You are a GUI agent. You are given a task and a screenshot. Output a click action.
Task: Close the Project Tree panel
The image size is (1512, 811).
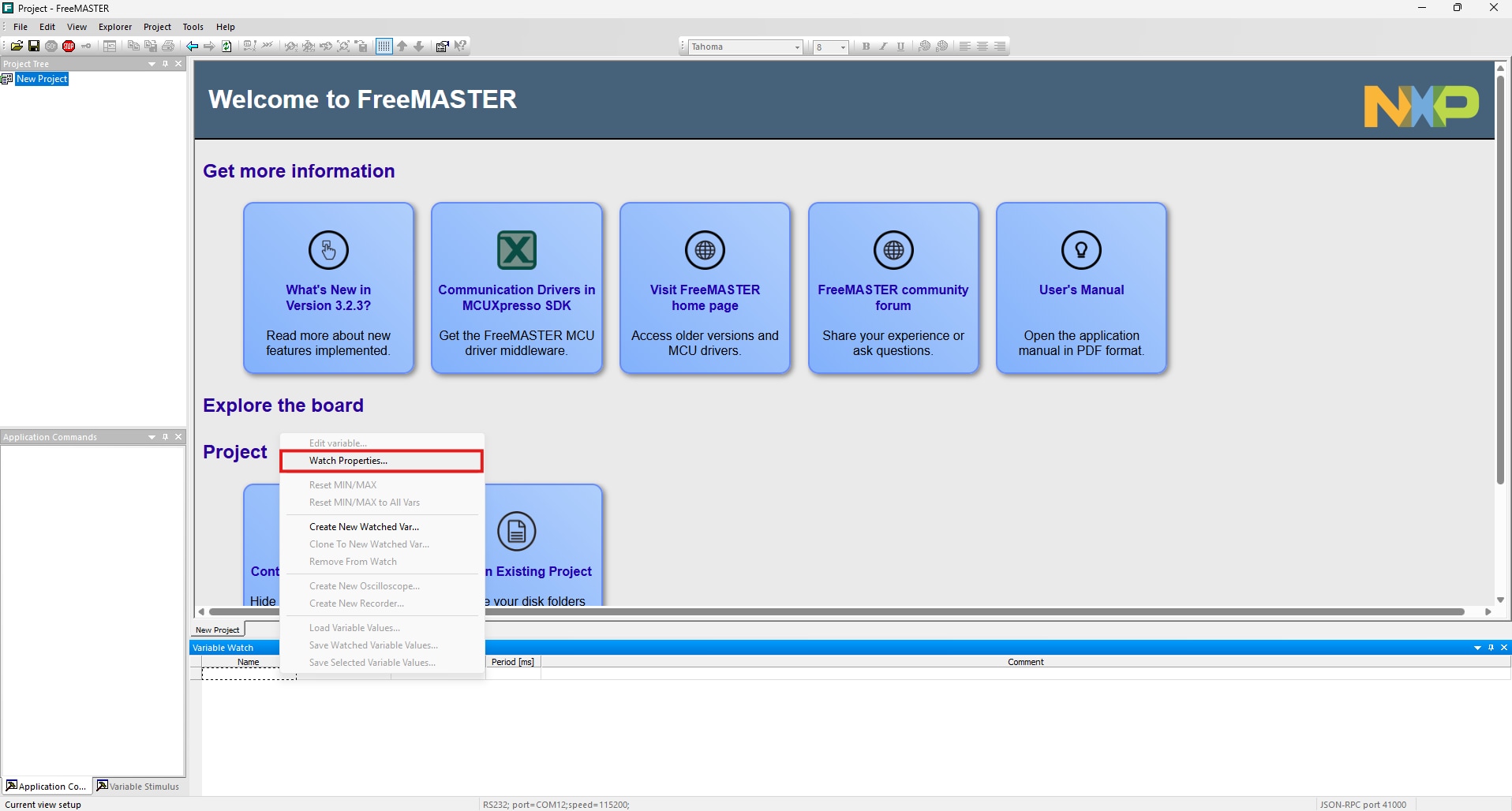pyautogui.click(x=178, y=64)
